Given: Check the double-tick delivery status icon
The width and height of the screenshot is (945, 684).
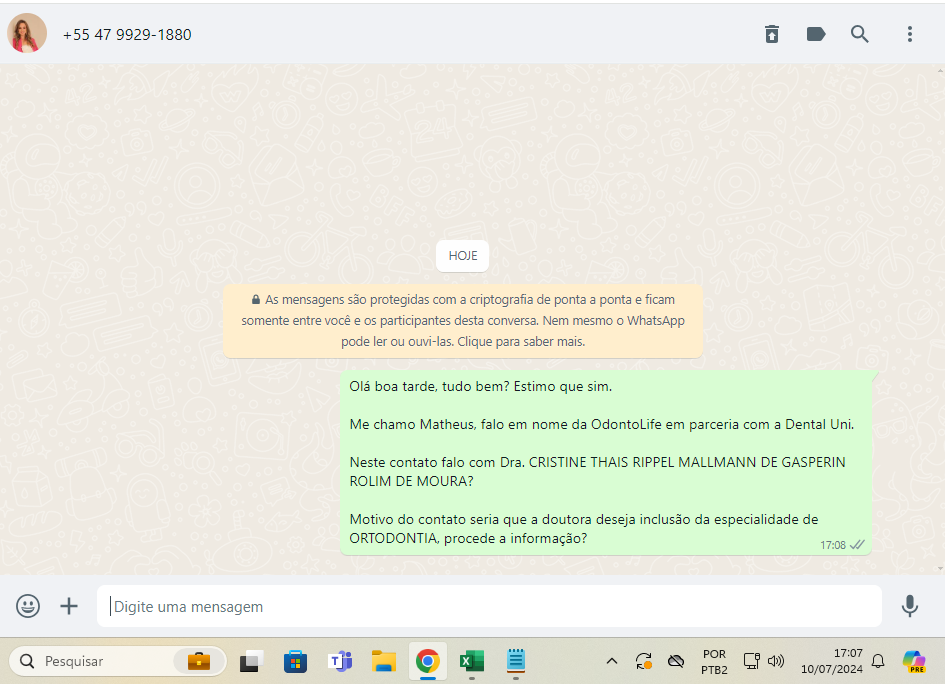Looking at the screenshot, I should pos(857,545).
